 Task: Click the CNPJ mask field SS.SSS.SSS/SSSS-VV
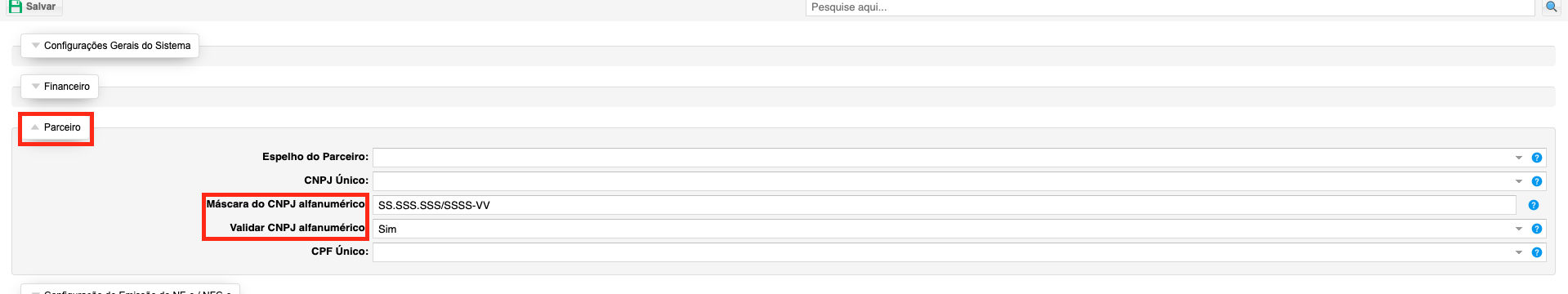point(945,205)
